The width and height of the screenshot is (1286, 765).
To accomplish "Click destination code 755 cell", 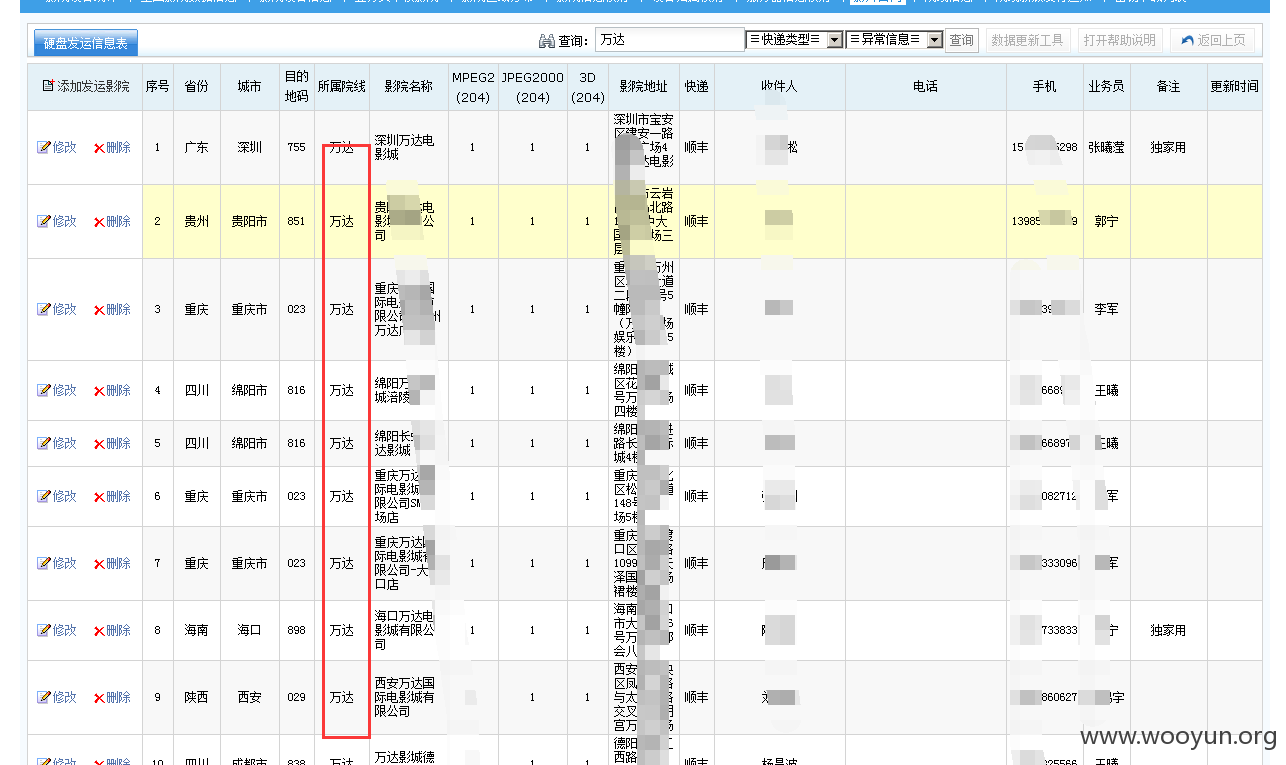I will coord(296,147).
